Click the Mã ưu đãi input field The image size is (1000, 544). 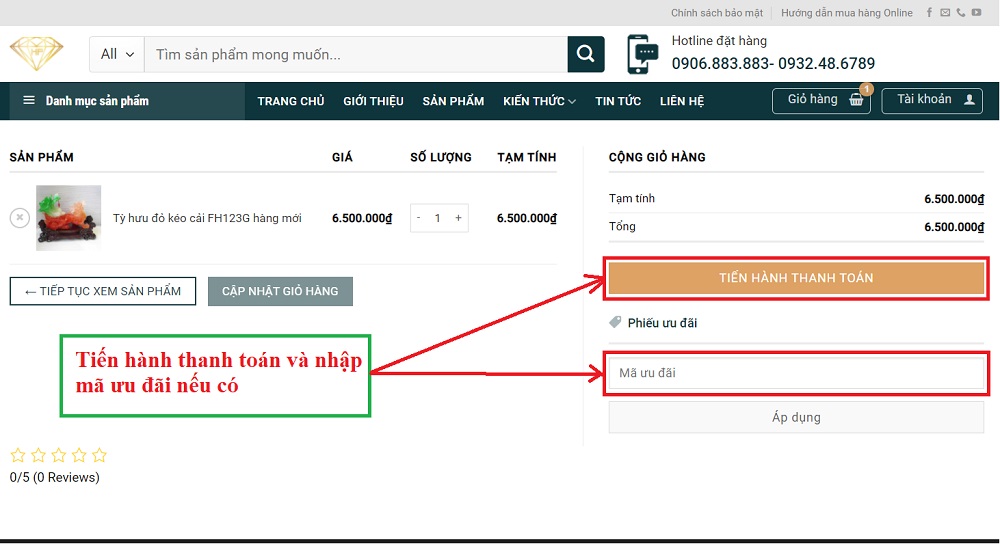(x=796, y=373)
